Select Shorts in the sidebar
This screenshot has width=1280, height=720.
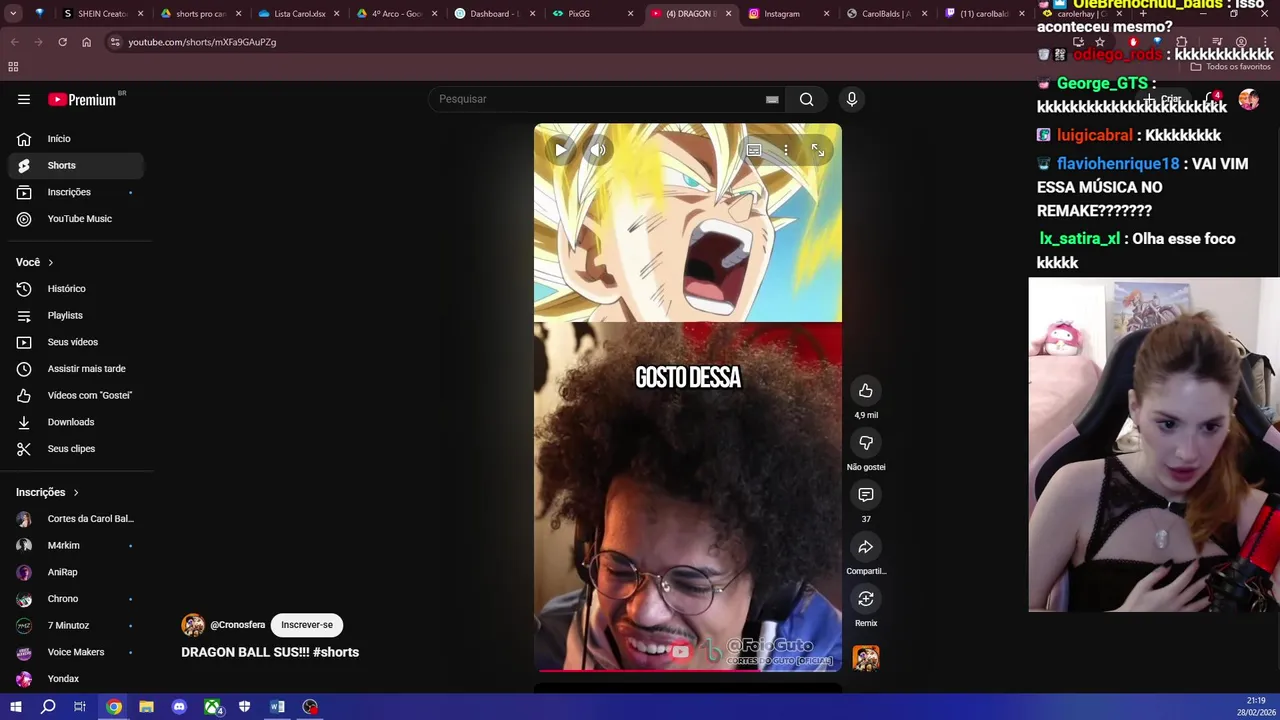[x=76, y=165]
